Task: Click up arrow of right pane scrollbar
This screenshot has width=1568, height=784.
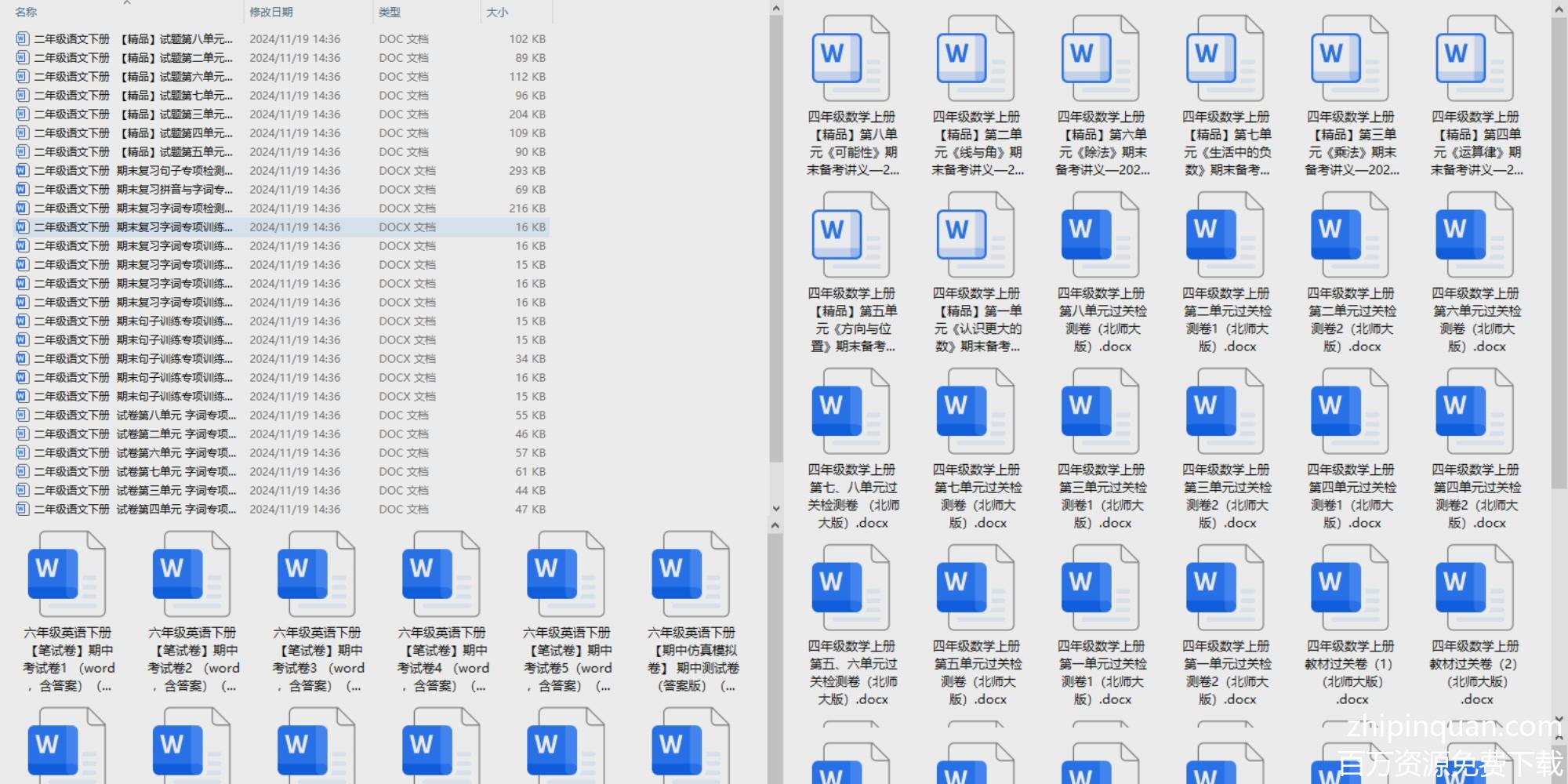Action: click(x=1559, y=9)
